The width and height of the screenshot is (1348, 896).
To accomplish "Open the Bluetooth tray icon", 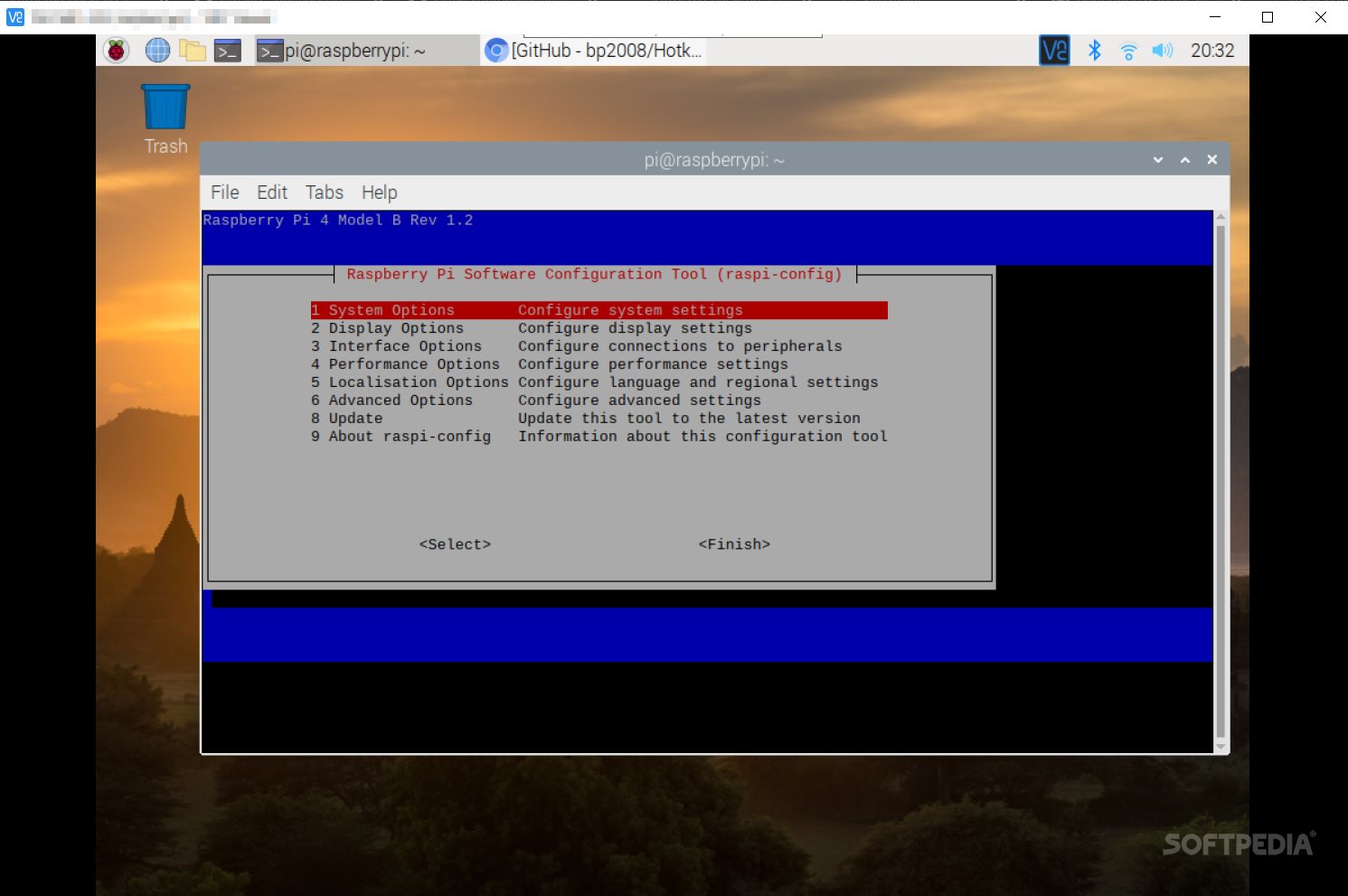I will pyautogui.click(x=1094, y=51).
